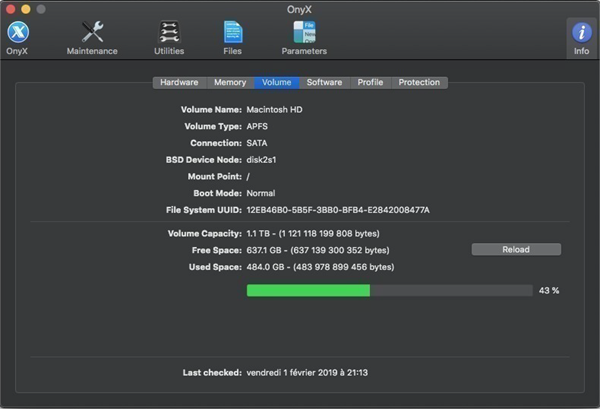Switch to the Software tab
The width and height of the screenshot is (600, 409).
pyautogui.click(x=324, y=82)
